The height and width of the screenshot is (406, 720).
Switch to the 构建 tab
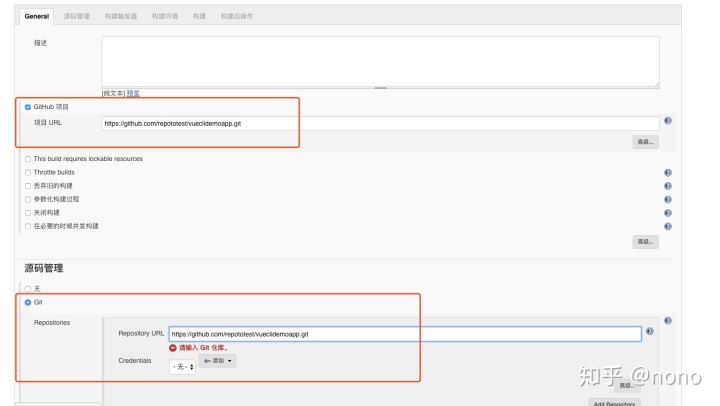click(199, 16)
